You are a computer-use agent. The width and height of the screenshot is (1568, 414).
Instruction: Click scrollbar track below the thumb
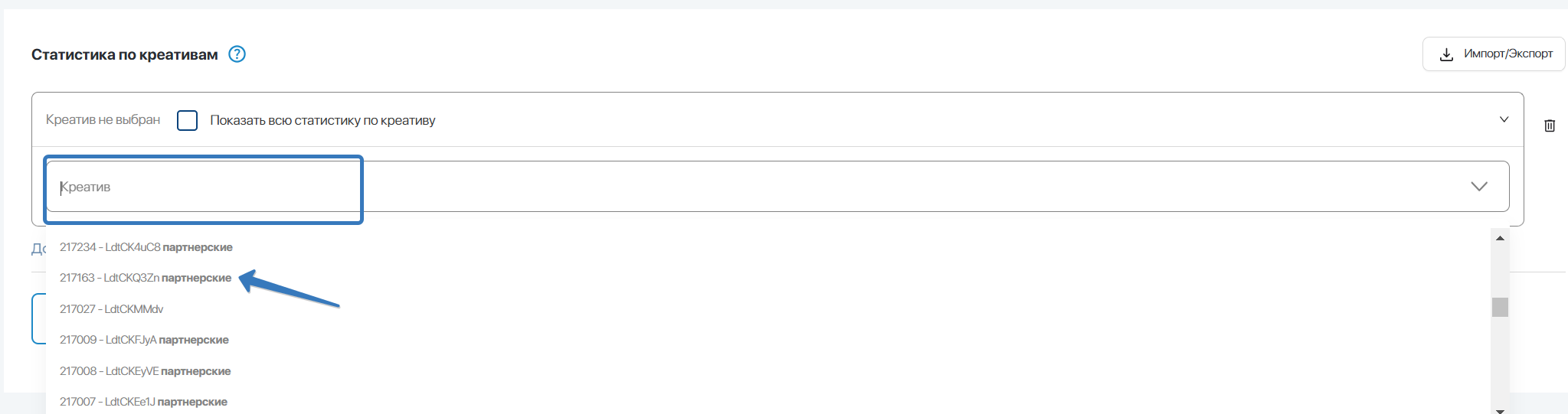pos(1500,360)
